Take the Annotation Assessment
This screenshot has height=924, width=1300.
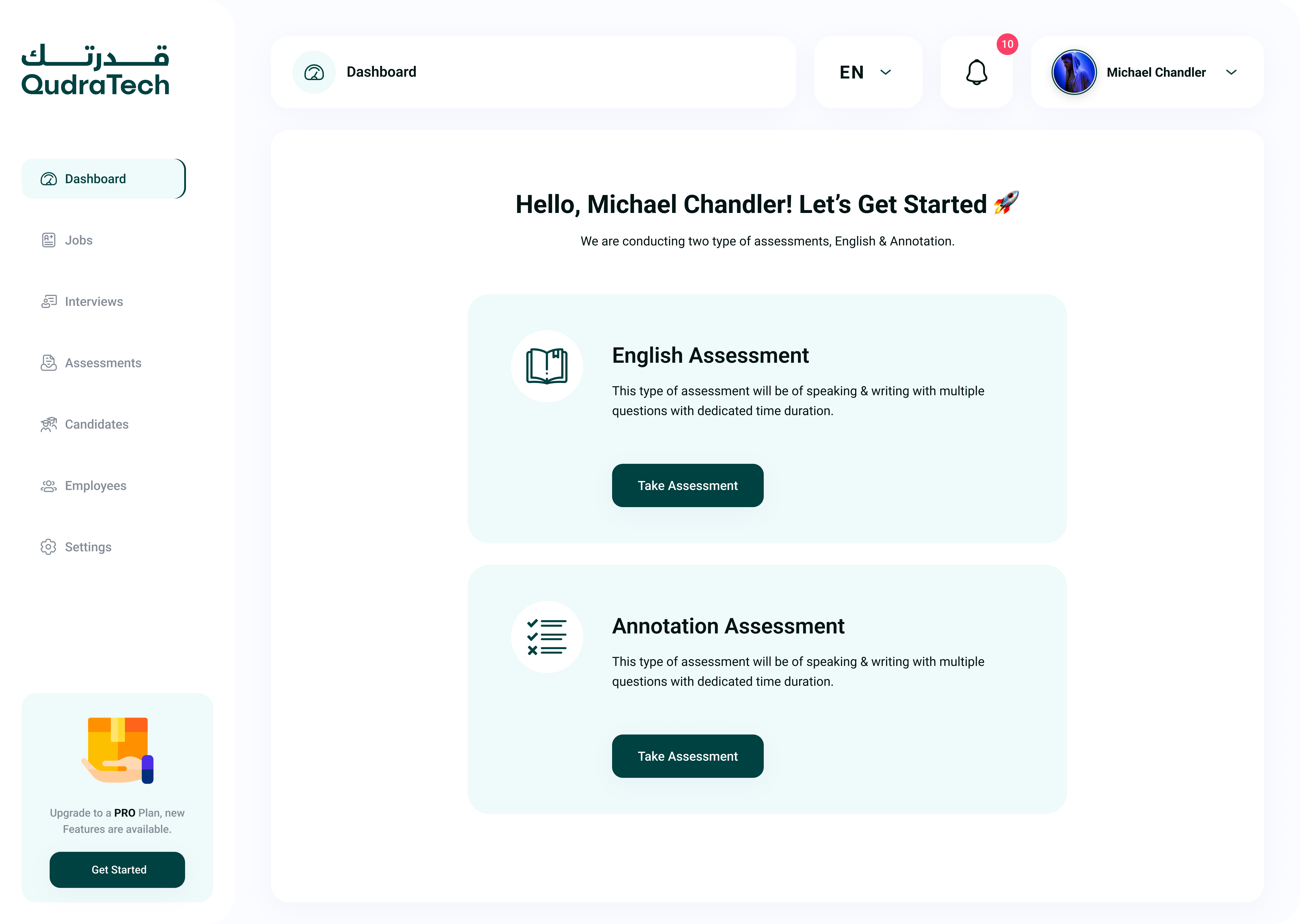click(687, 756)
